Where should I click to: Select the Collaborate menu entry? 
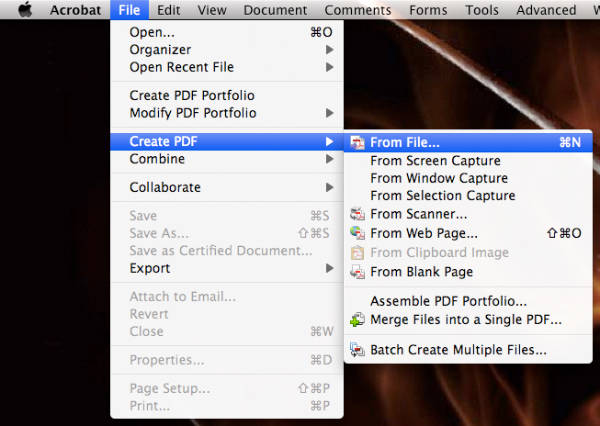click(227, 188)
